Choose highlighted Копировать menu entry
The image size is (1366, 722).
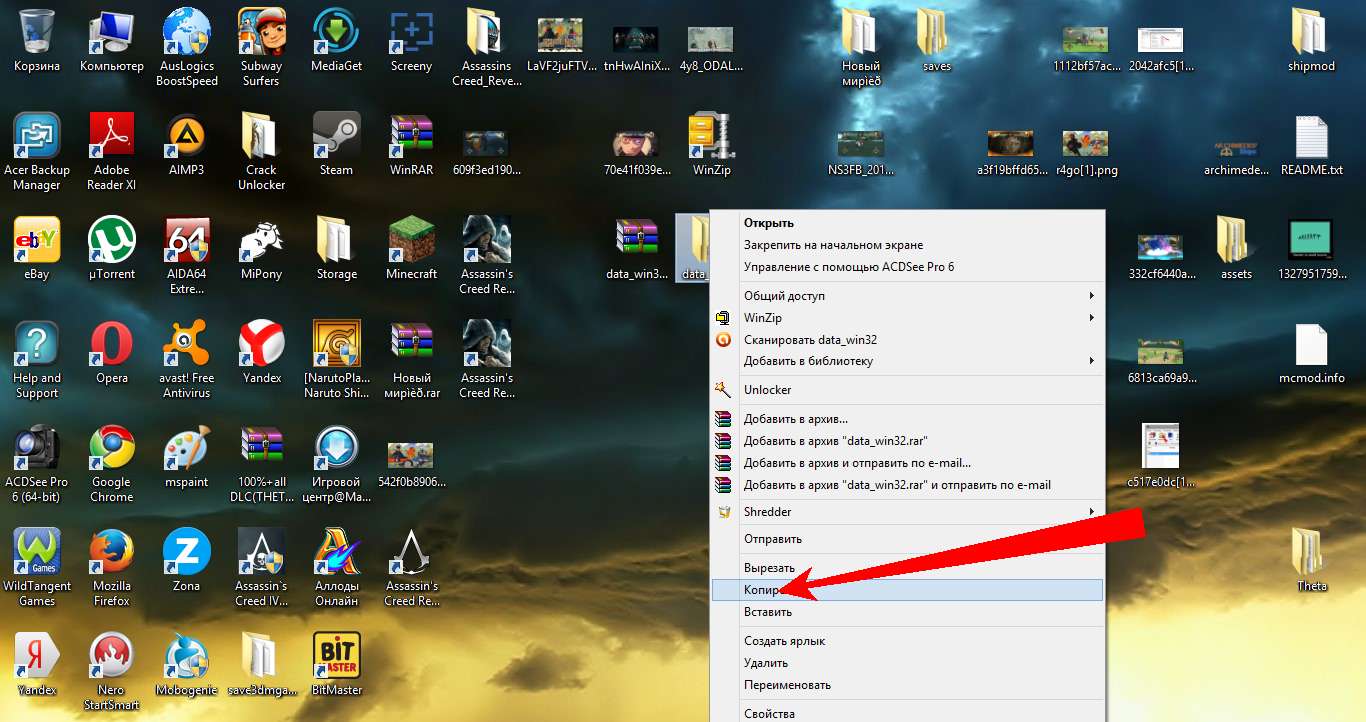[907, 590]
